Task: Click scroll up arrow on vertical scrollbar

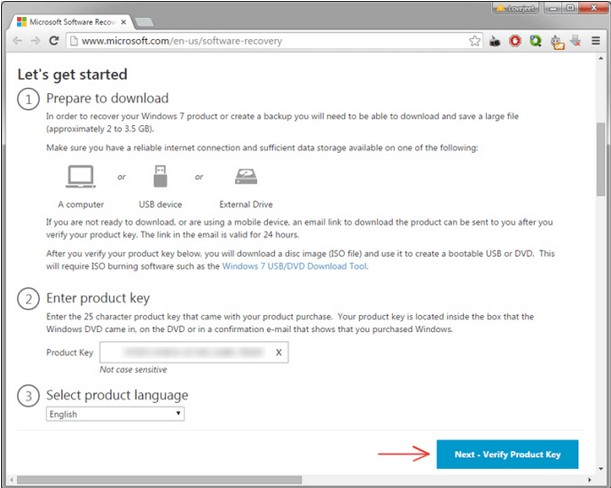Action: coord(601,58)
